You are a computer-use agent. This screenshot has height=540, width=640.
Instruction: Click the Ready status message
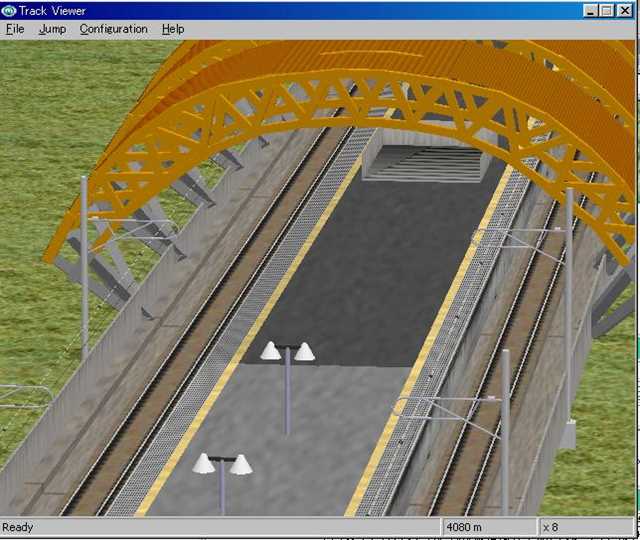click(18, 527)
